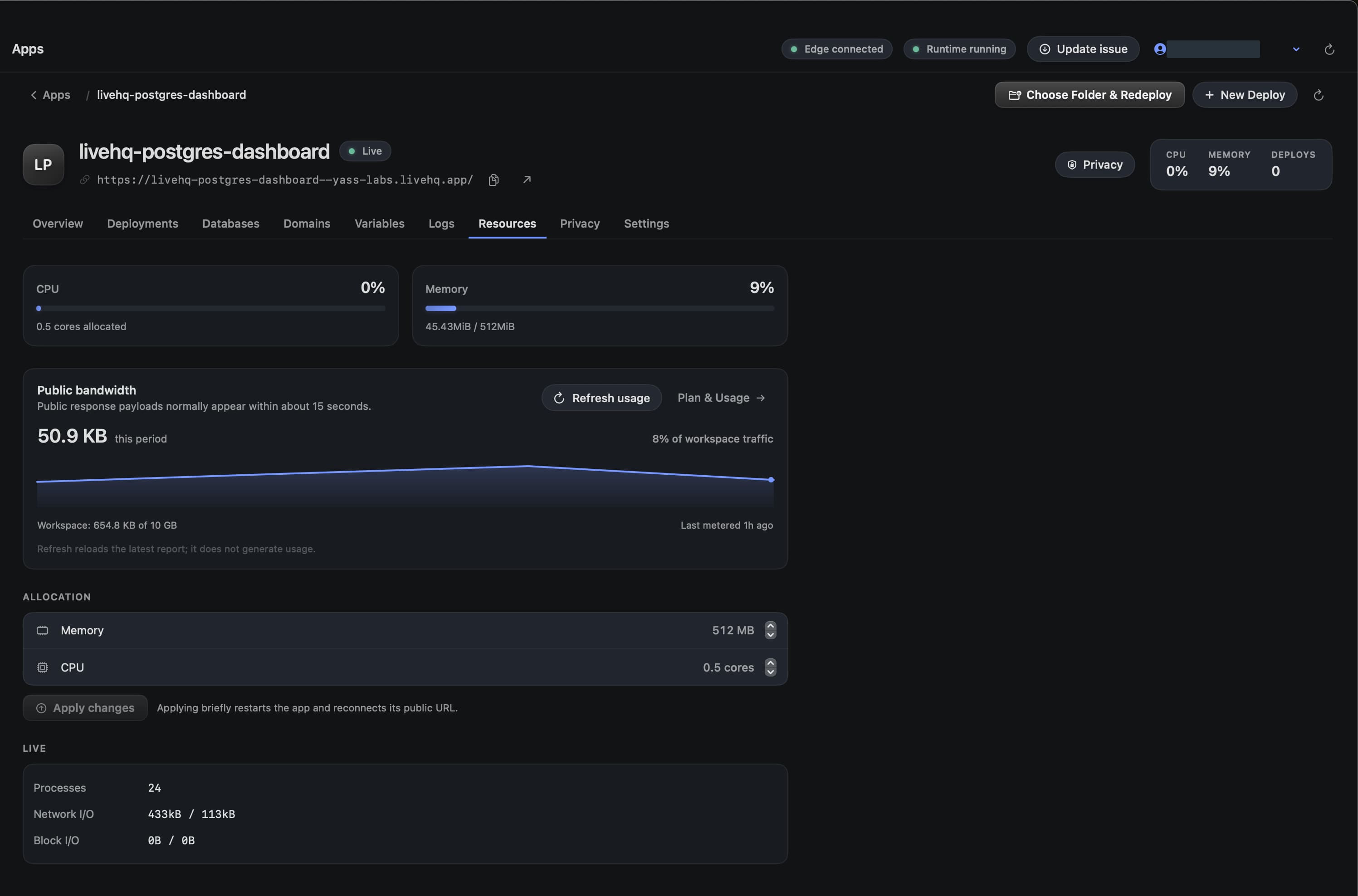This screenshot has height=896, width=1358.
Task: Click the Edge connected status pill
Action: tap(837, 49)
